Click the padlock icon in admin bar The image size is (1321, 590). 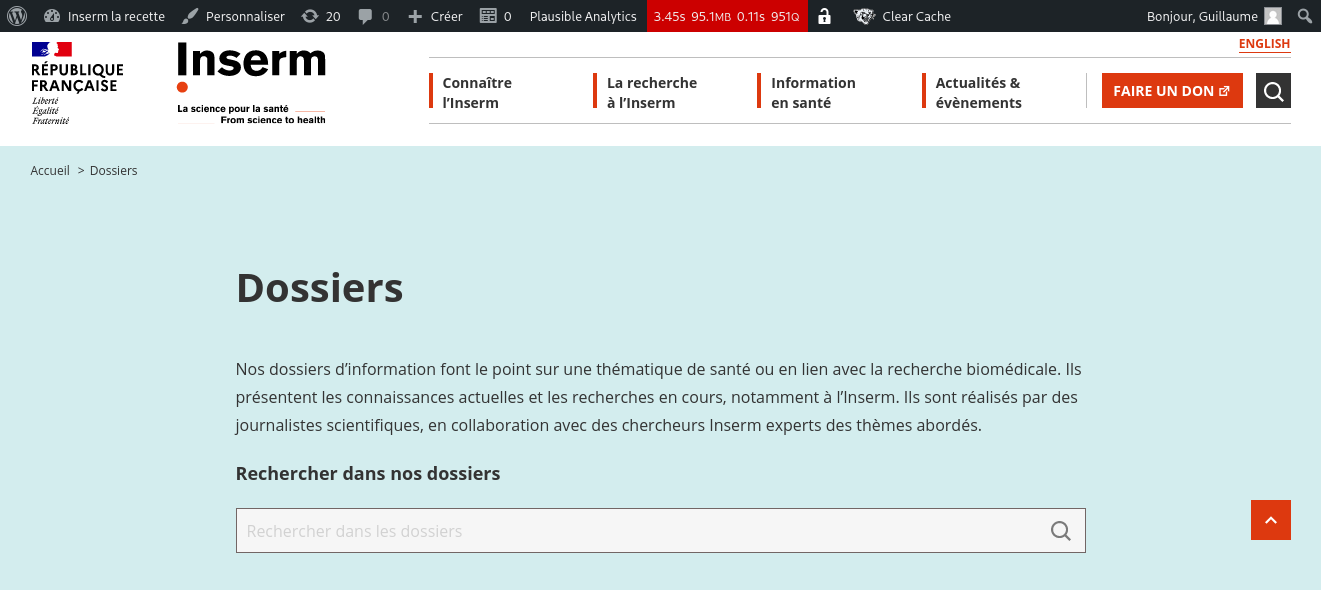point(824,16)
